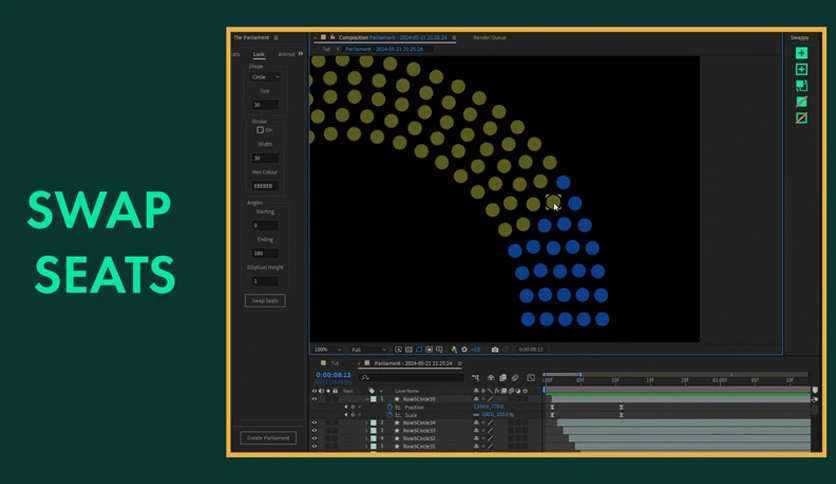Hide the Row5Circle31 layer via eye icon

315,447
